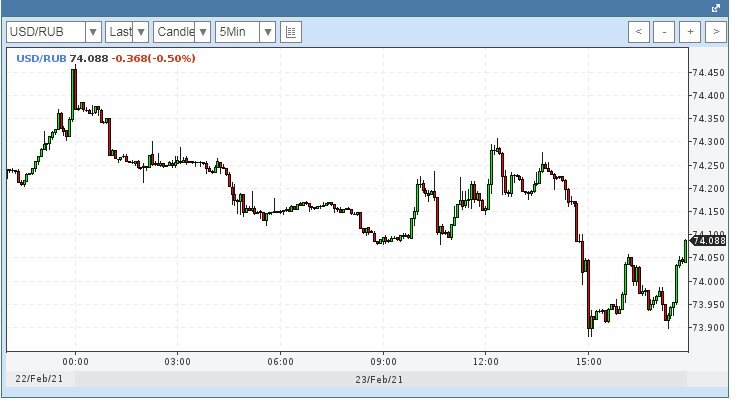
Task: Focus the USD/RUB symbol field
Action: 46,32
